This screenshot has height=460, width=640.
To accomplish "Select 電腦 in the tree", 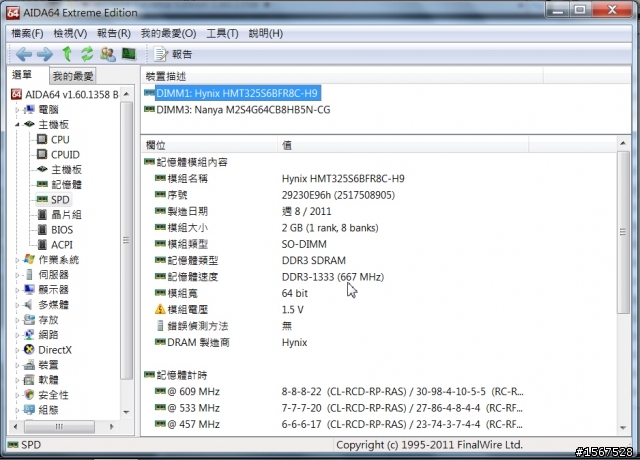I will tap(49, 109).
